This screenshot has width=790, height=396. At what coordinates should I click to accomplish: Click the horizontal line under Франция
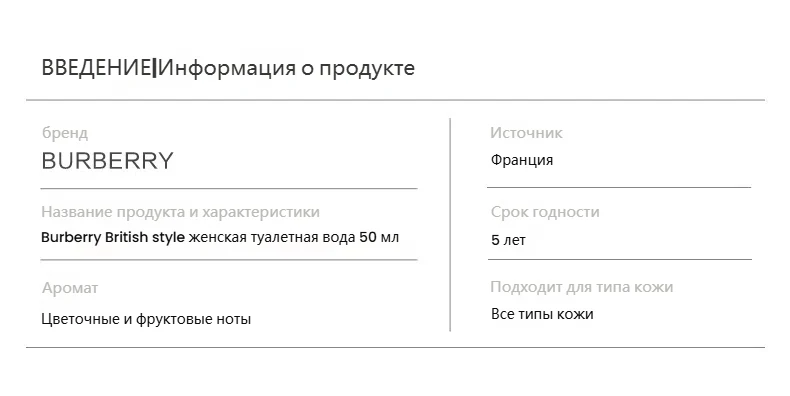coord(619,187)
